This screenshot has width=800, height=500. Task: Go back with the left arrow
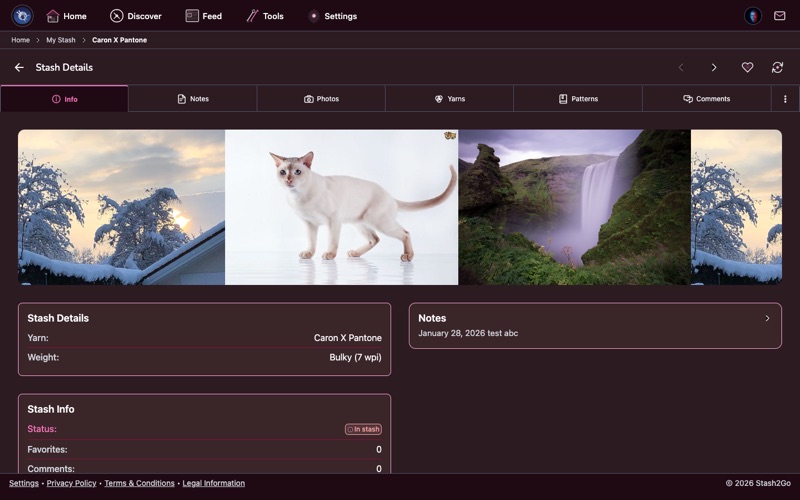[19, 67]
